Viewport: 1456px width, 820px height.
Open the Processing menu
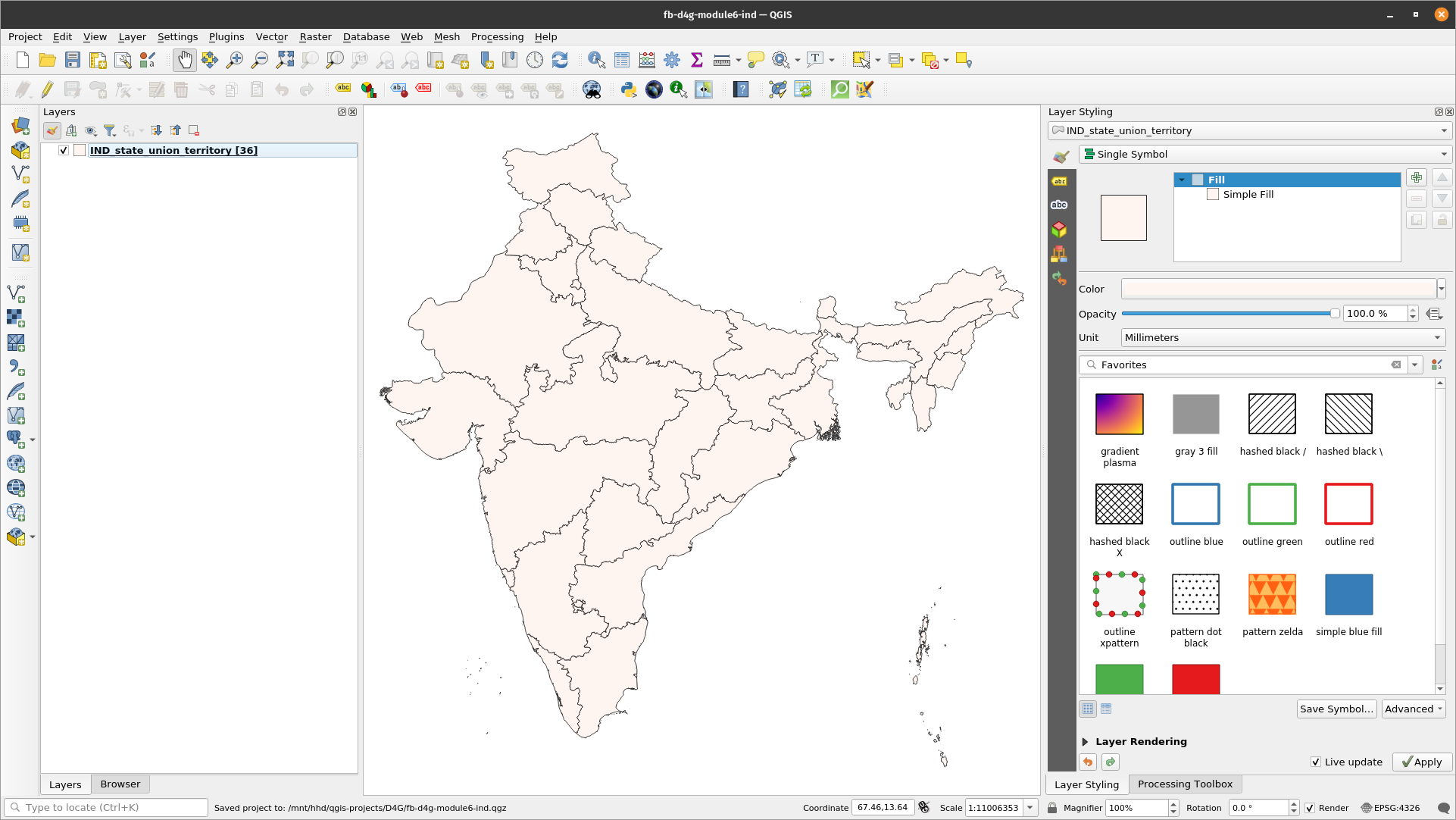(497, 36)
